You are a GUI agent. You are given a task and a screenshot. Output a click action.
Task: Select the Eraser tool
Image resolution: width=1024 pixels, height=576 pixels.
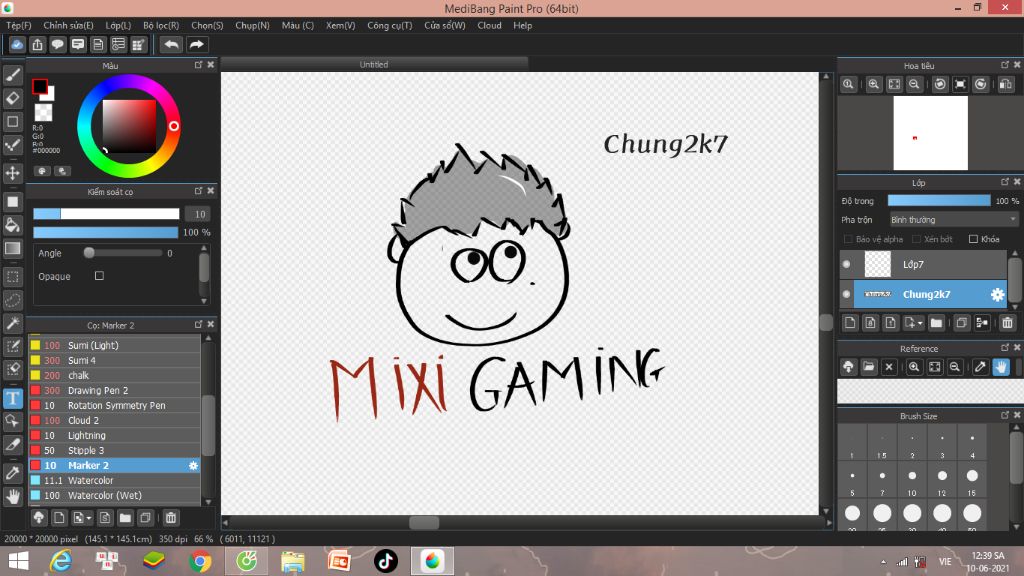pyautogui.click(x=12, y=99)
